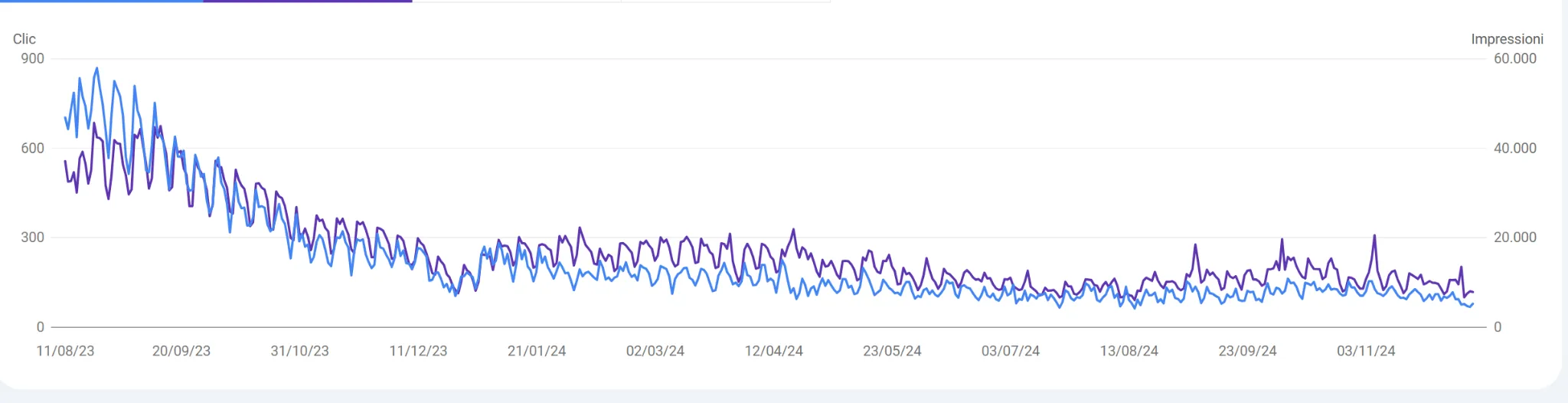Click the 02/03/24 date on the axis
Viewport: 1568px width, 403px height.
(655, 351)
